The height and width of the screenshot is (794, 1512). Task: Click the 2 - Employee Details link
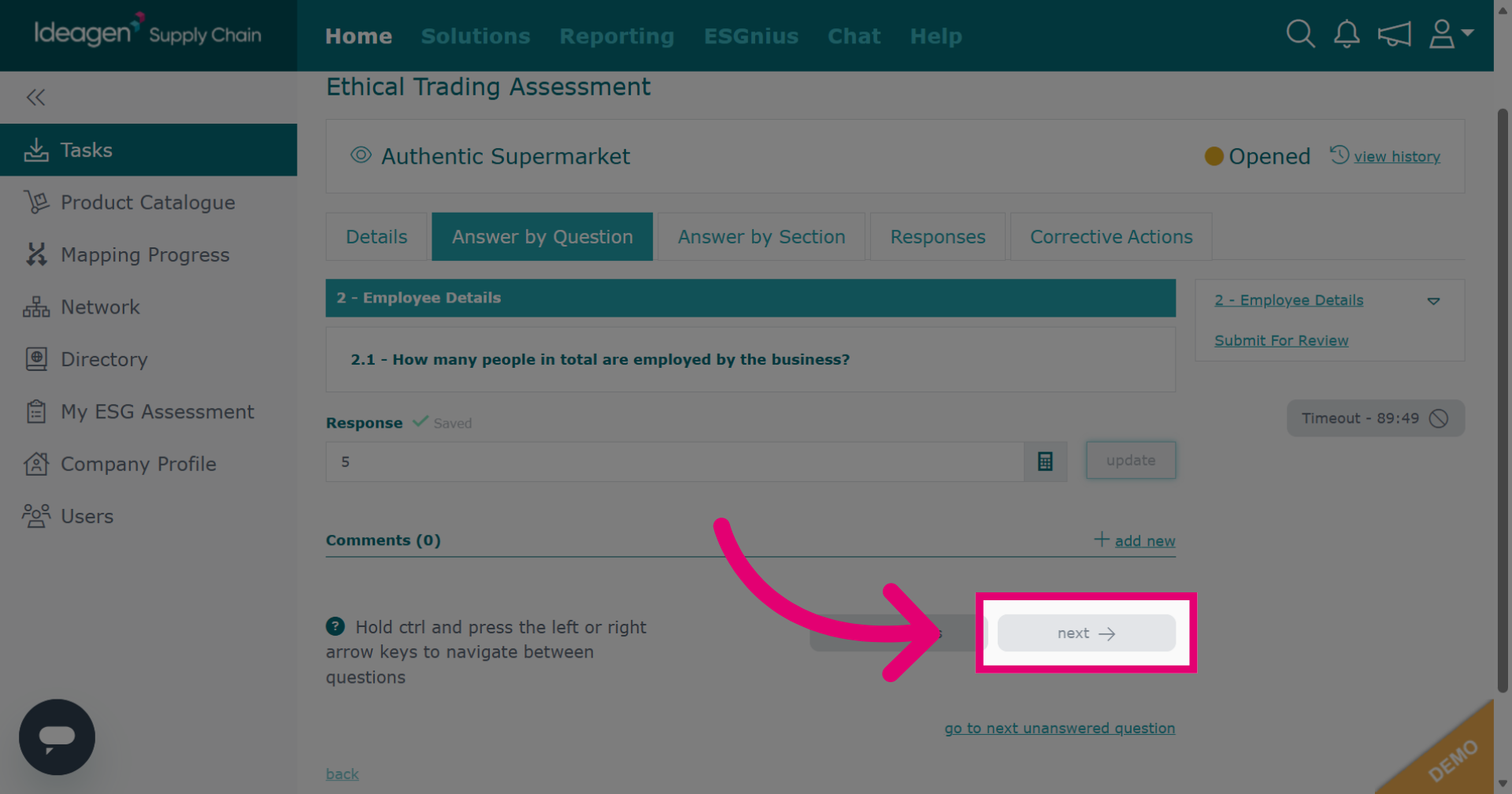pyautogui.click(x=1288, y=300)
